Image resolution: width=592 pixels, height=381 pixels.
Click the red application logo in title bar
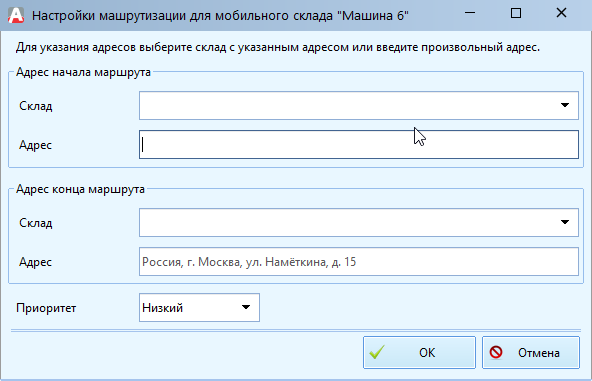[16, 15]
